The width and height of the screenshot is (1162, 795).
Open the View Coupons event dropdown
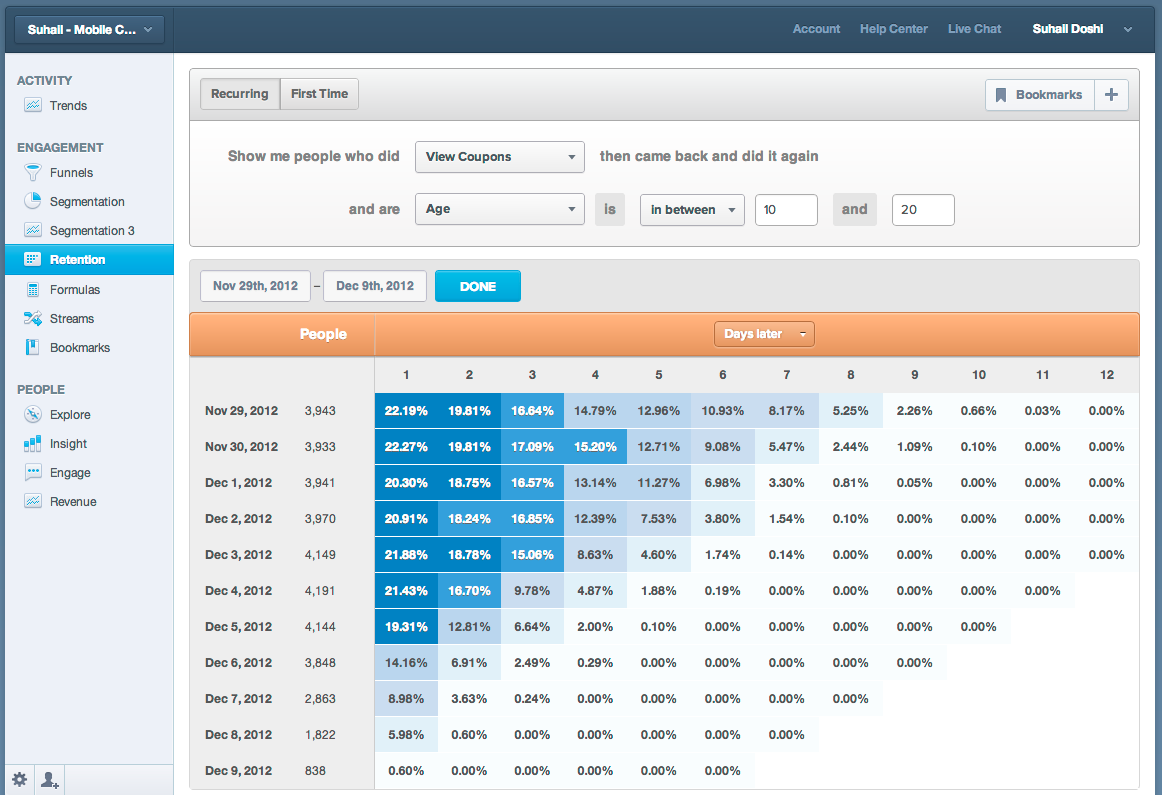500,156
